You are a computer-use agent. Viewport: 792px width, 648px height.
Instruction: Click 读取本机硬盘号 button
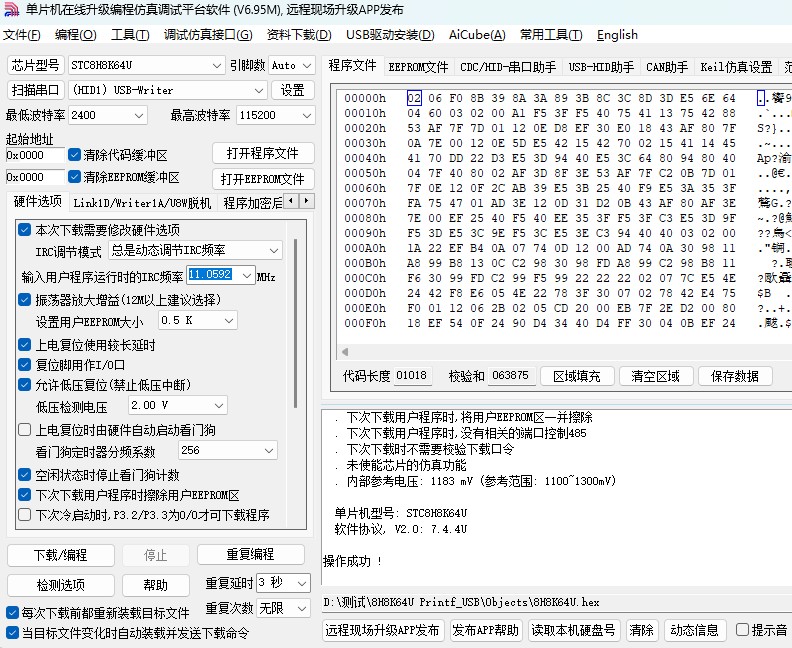pyautogui.click(x=573, y=630)
